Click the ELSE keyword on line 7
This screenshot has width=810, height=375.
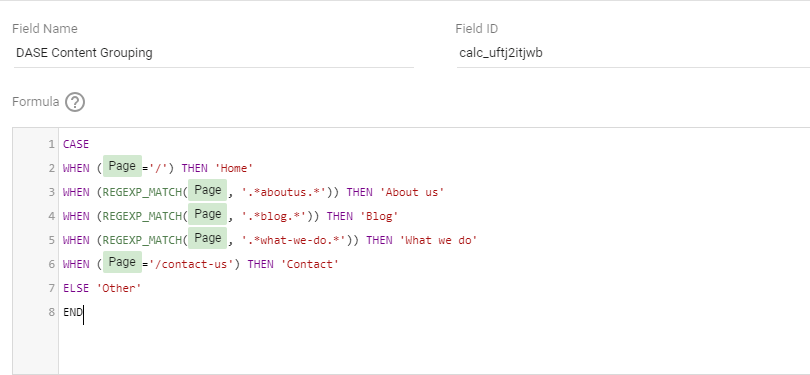(x=76, y=288)
